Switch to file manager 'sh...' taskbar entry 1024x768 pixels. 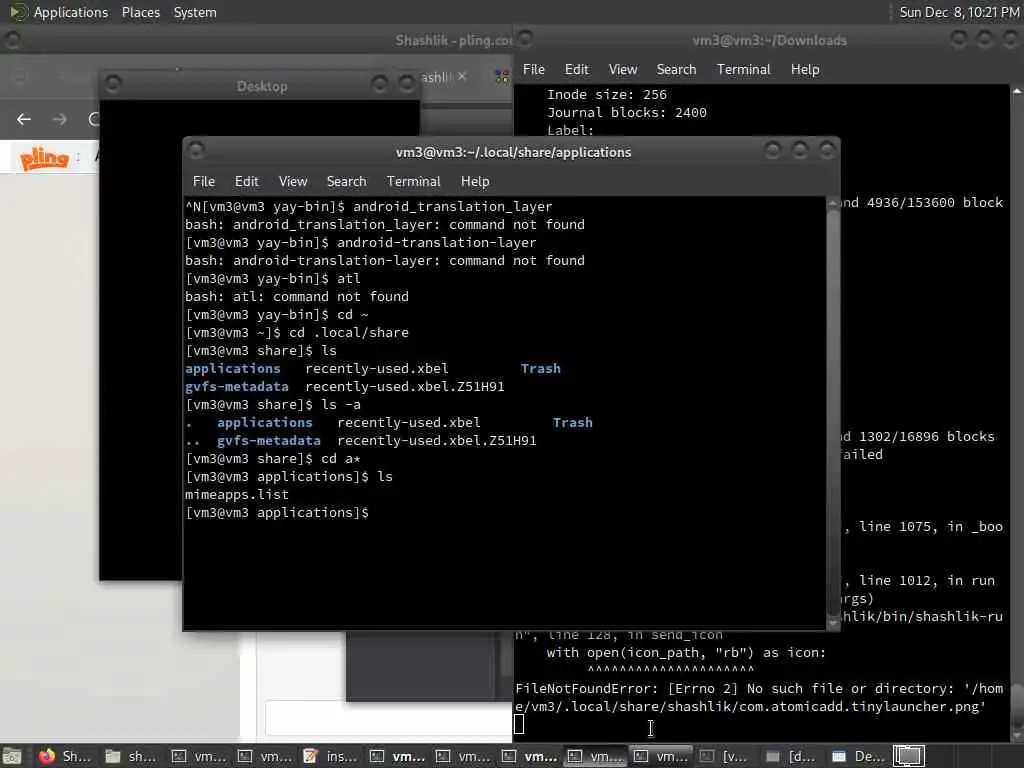point(131,756)
